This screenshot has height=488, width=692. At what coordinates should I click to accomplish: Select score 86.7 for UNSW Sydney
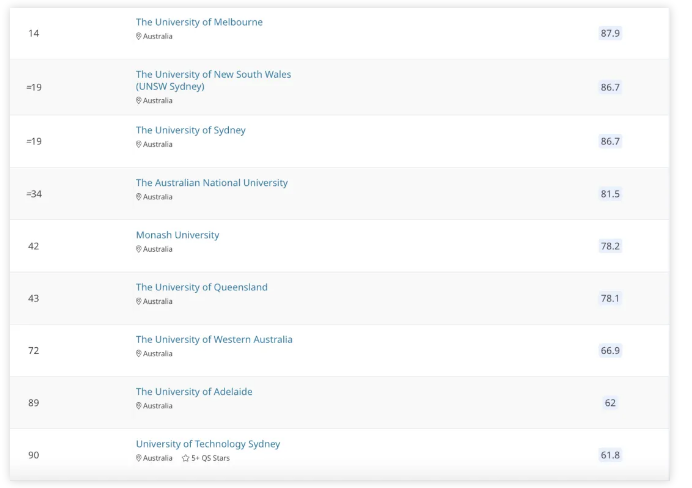[x=610, y=87]
